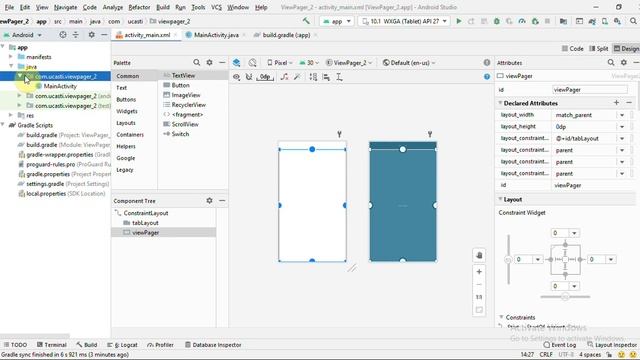Run the app with green play button
The height and width of the screenshot is (360, 640).
coord(459,21)
